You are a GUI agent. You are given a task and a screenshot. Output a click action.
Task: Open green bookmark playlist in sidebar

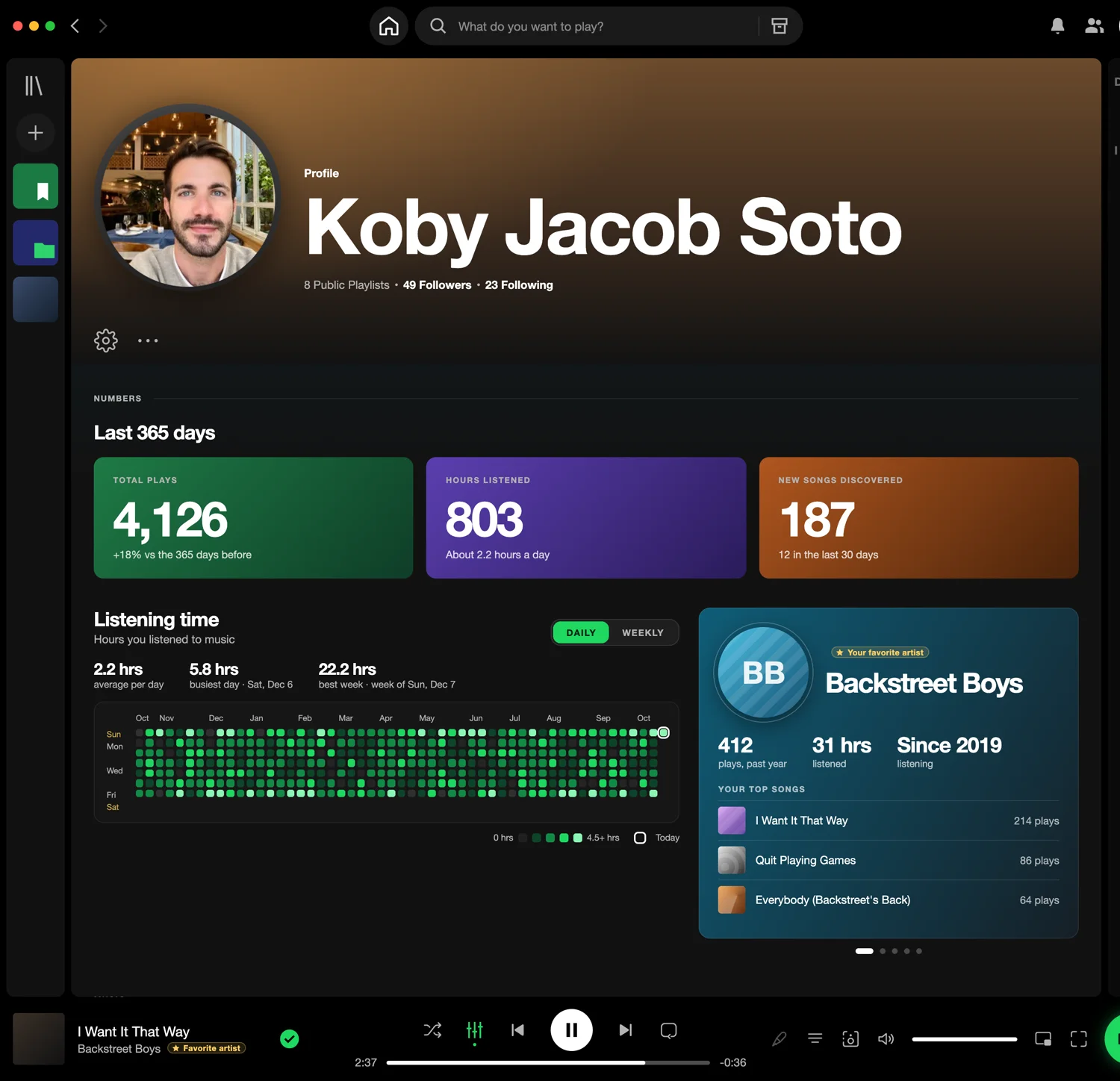coord(35,186)
